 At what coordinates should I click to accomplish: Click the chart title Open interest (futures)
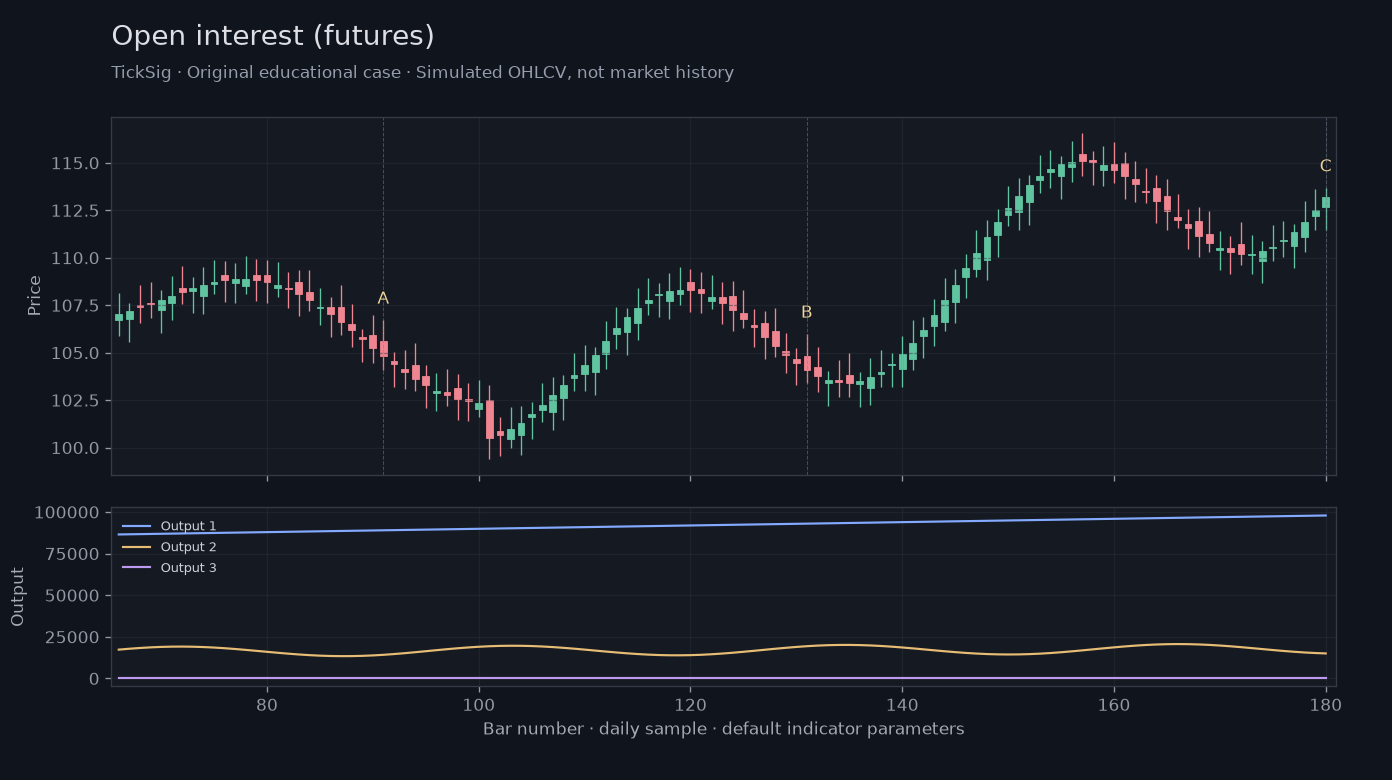[273, 36]
